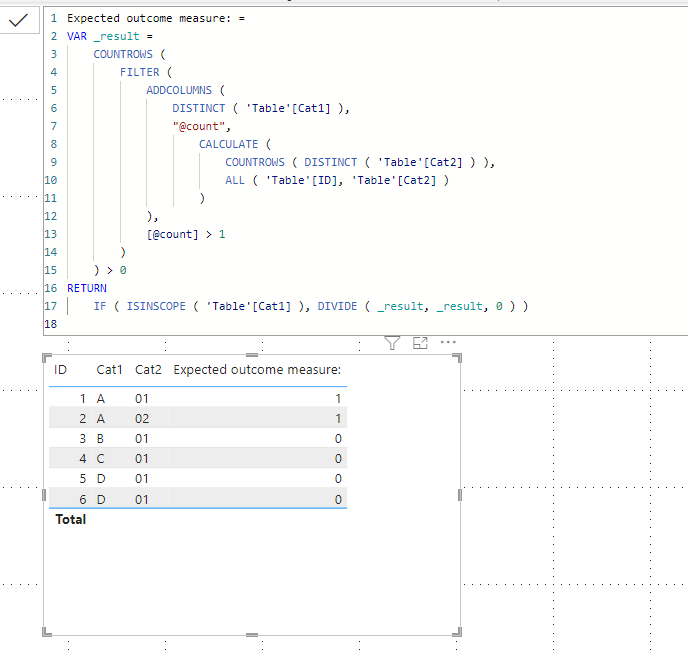The height and width of the screenshot is (655, 688).
Task: Click the [@count] > 1 condition
Action: pos(186,234)
